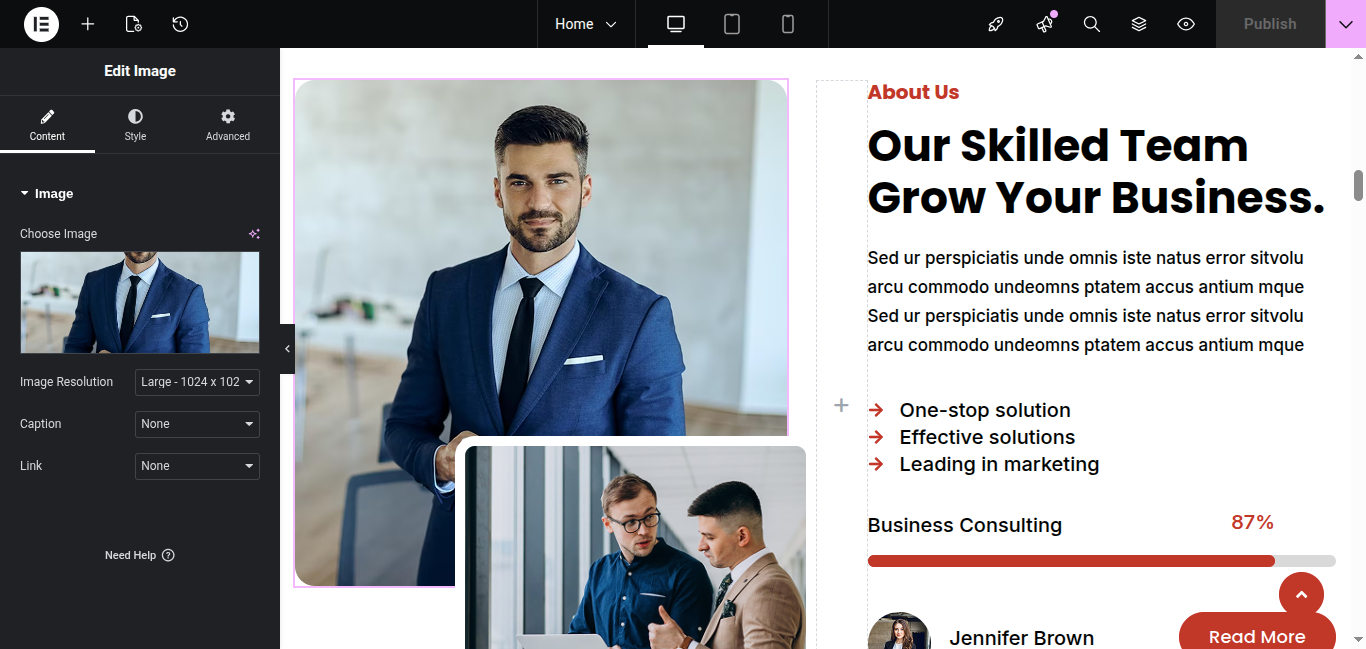
Task: Open the Caption dropdown
Action: [197, 424]
